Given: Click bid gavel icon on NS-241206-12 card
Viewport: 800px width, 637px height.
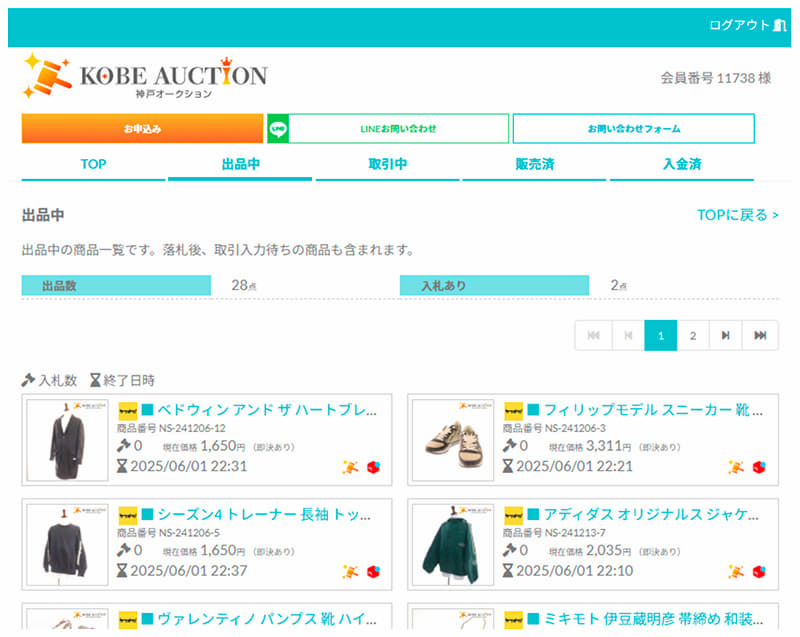Looking at the screenshot, I should click(123, 446).
